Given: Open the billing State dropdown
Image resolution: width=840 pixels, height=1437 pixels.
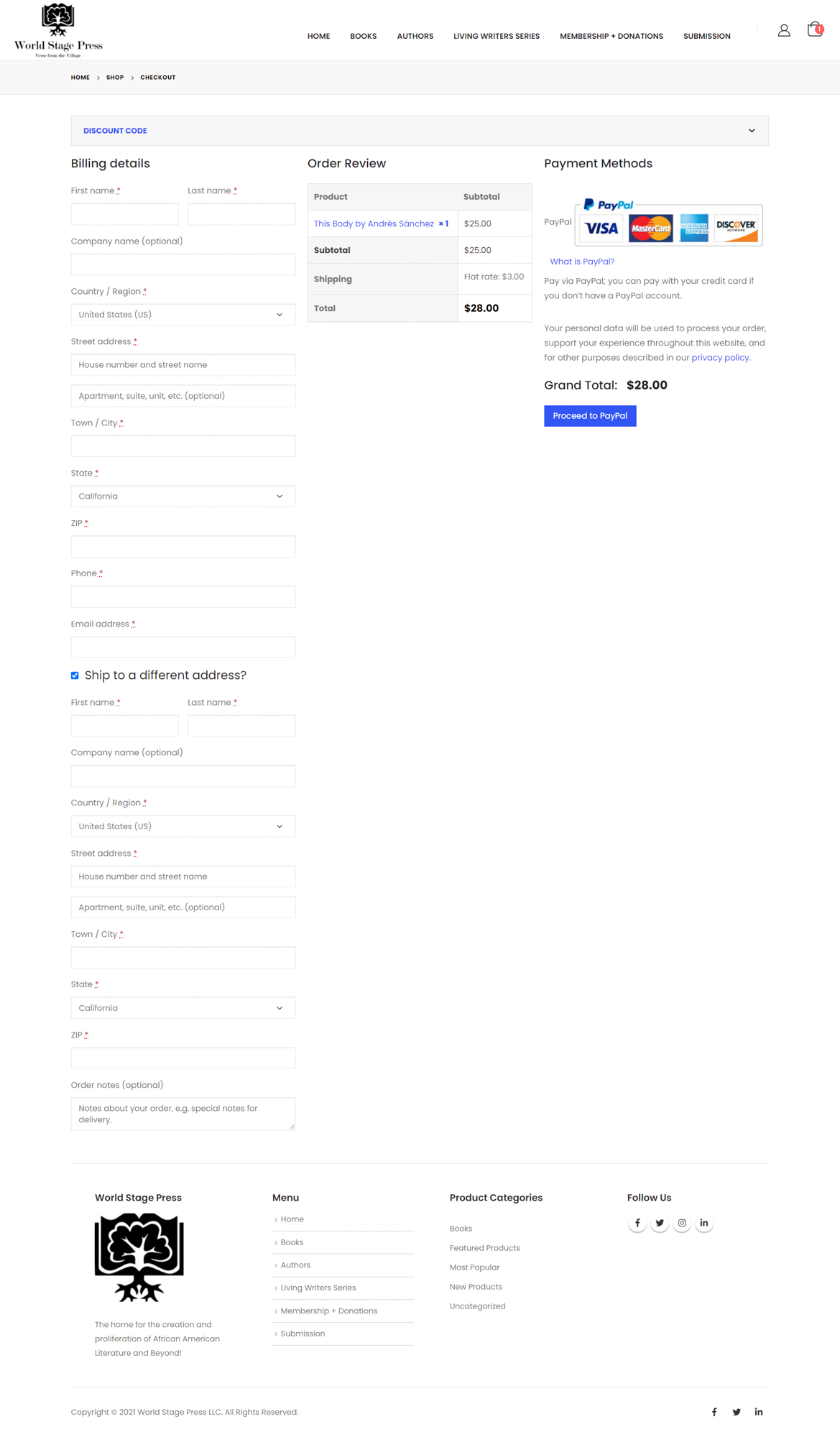Looking at the screenshot, I should pos(183,496).
